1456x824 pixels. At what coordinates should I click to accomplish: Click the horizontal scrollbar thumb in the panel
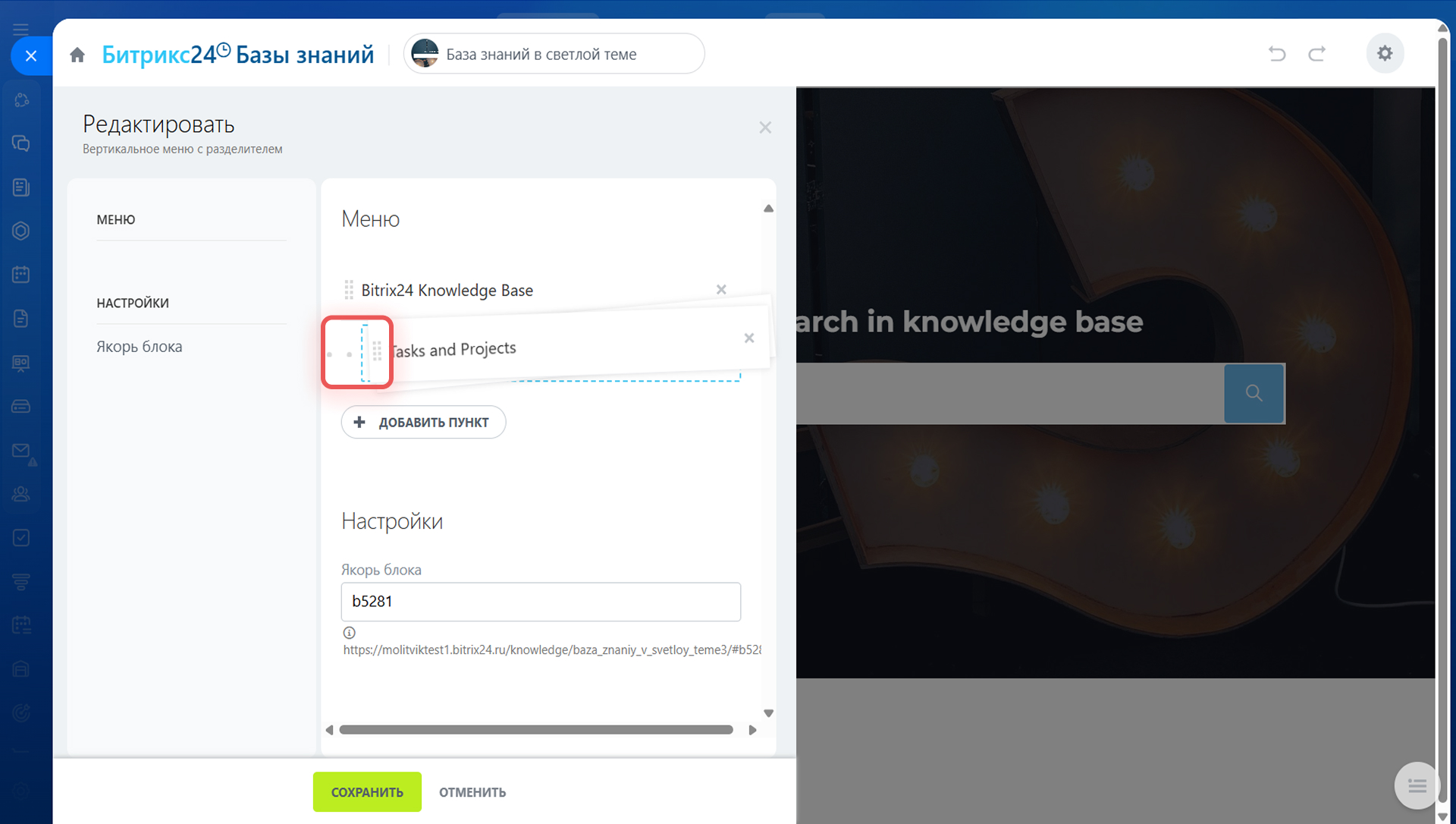(x=536, y=730)
